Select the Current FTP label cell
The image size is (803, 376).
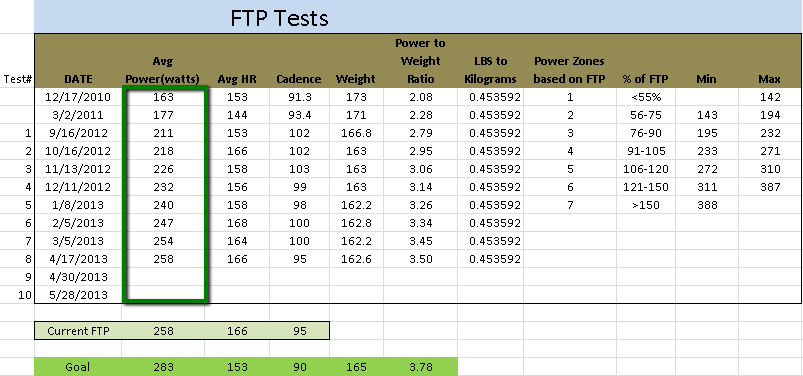(x=78, y=331)
